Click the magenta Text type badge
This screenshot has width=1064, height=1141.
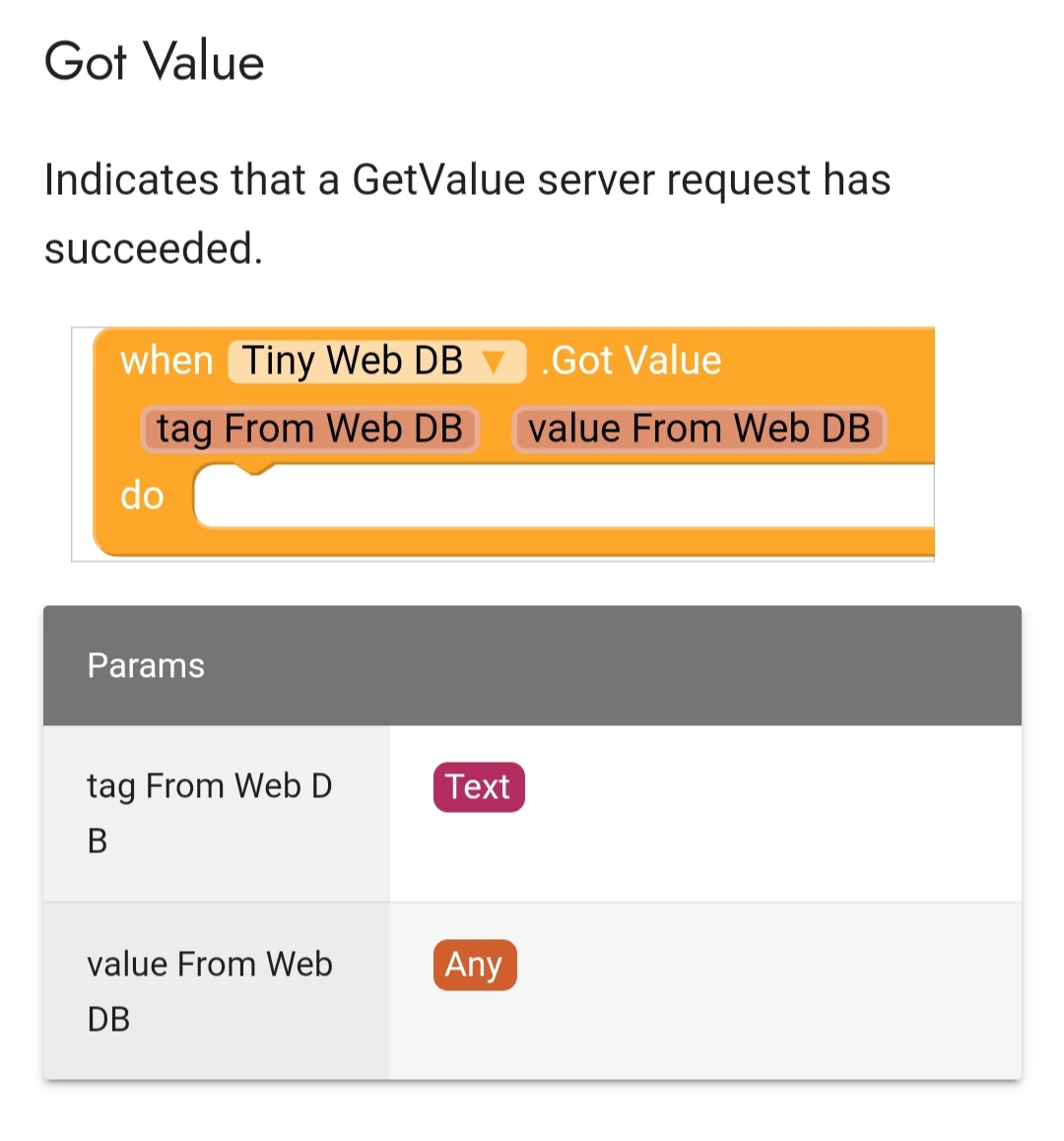[479, 786]
